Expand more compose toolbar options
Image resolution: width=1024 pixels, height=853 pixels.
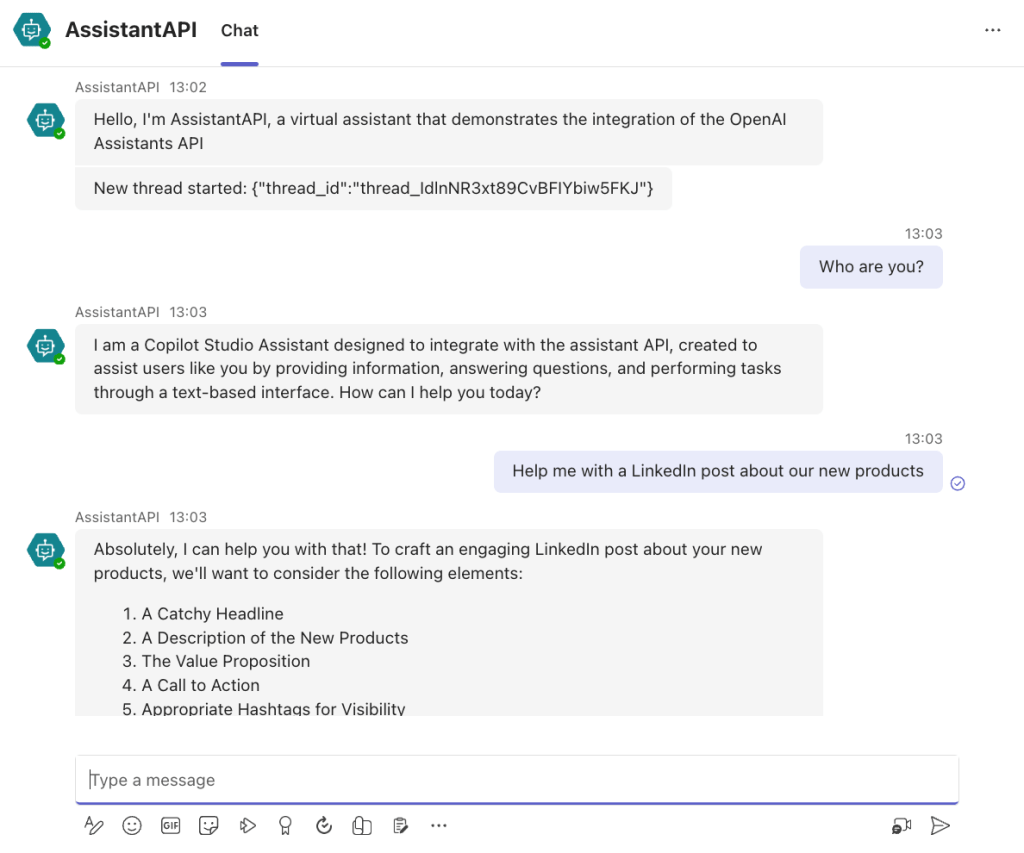438,825
